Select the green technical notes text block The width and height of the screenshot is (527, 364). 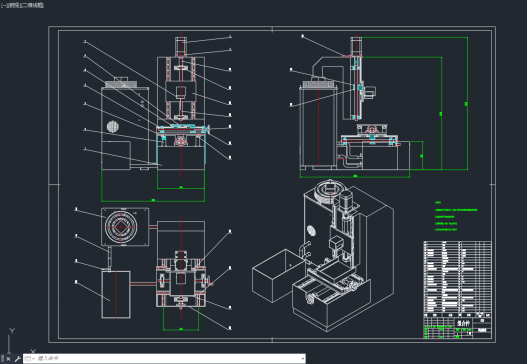[x=456, y=216]
